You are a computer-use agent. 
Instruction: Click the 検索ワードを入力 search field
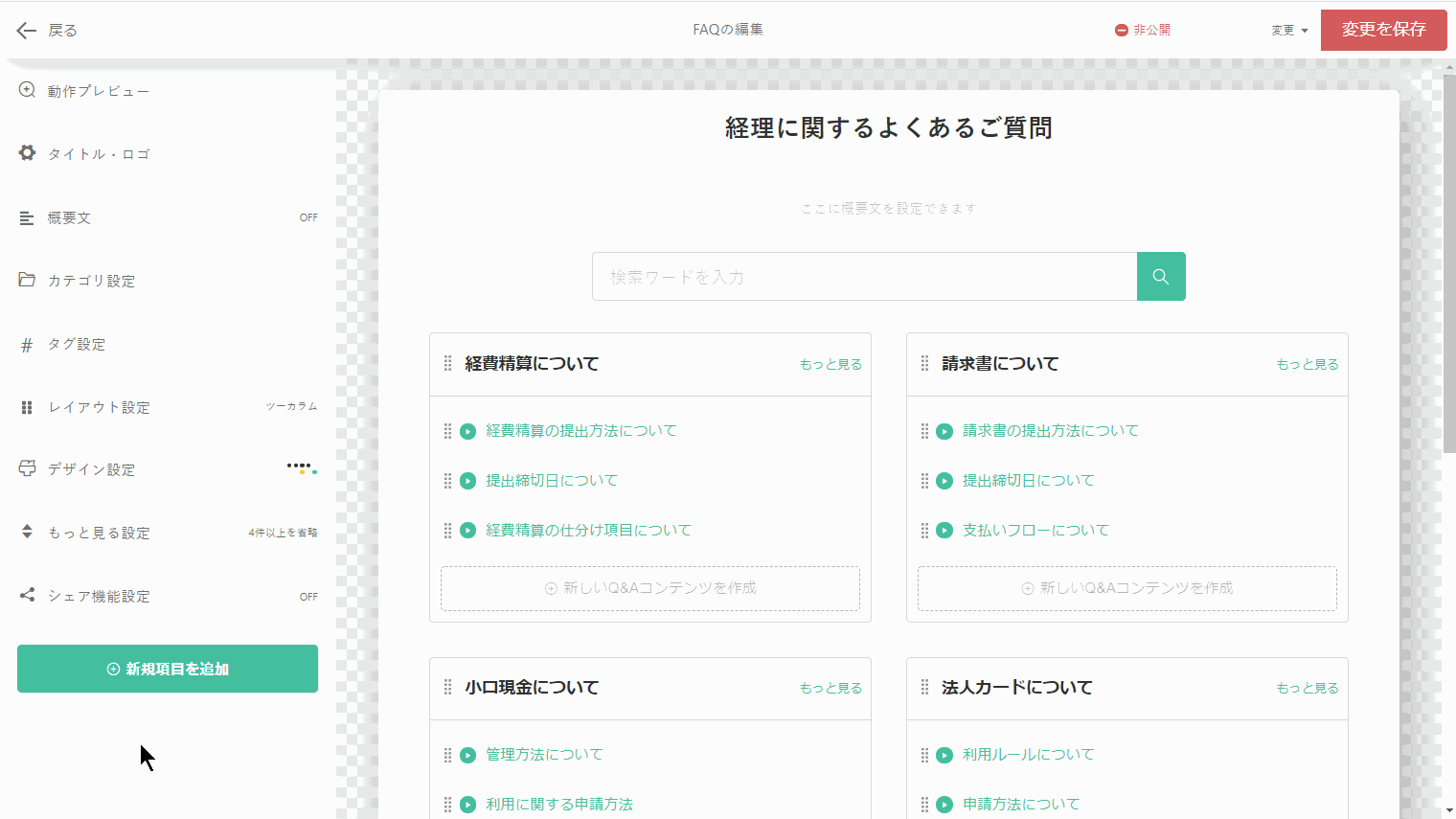tap(864, 277)
